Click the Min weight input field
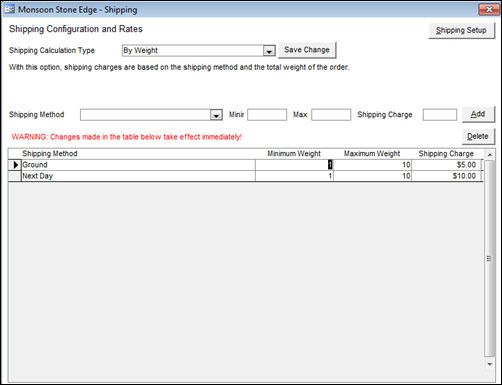The image size is (502, 385). pos(267,115)
